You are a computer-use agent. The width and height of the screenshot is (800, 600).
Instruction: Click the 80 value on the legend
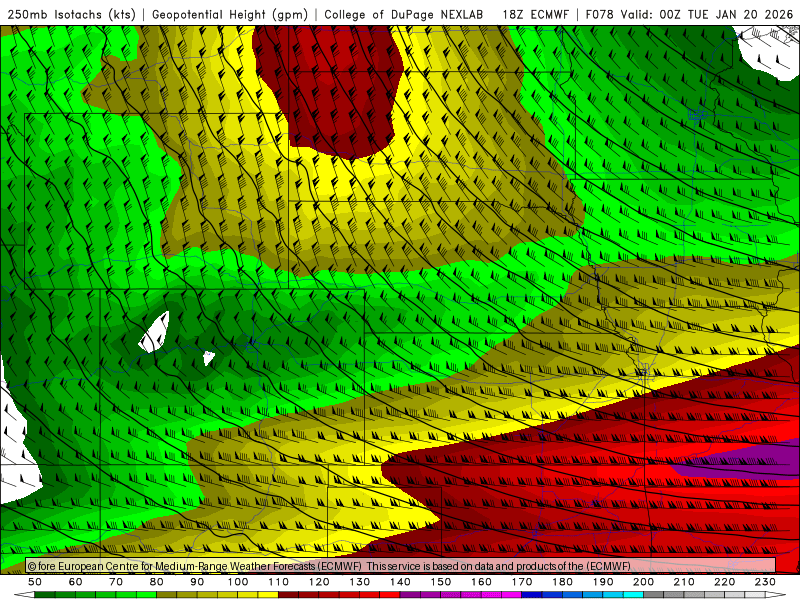(x=157, y=582)
